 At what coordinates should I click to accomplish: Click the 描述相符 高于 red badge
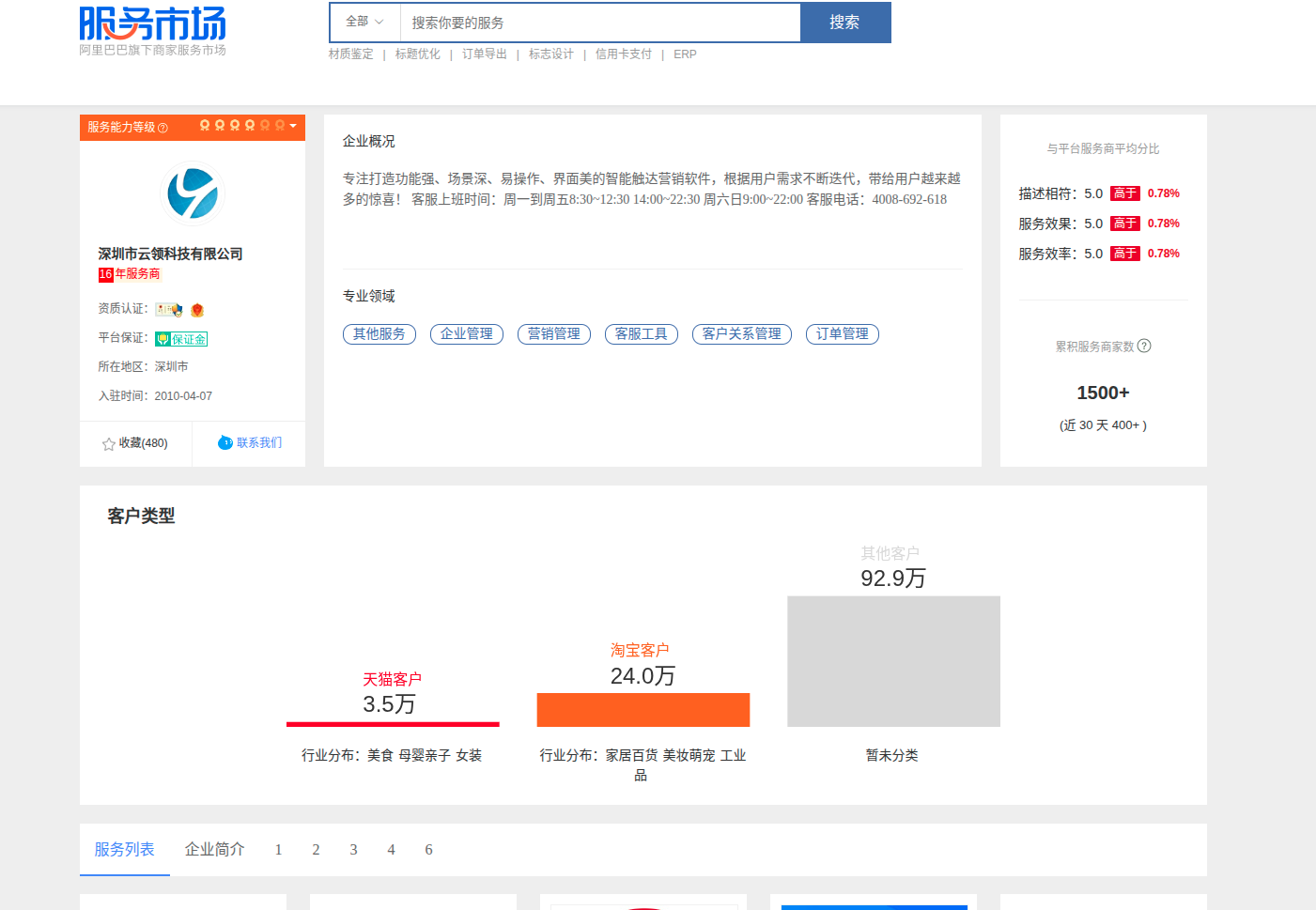point(1125,193)
